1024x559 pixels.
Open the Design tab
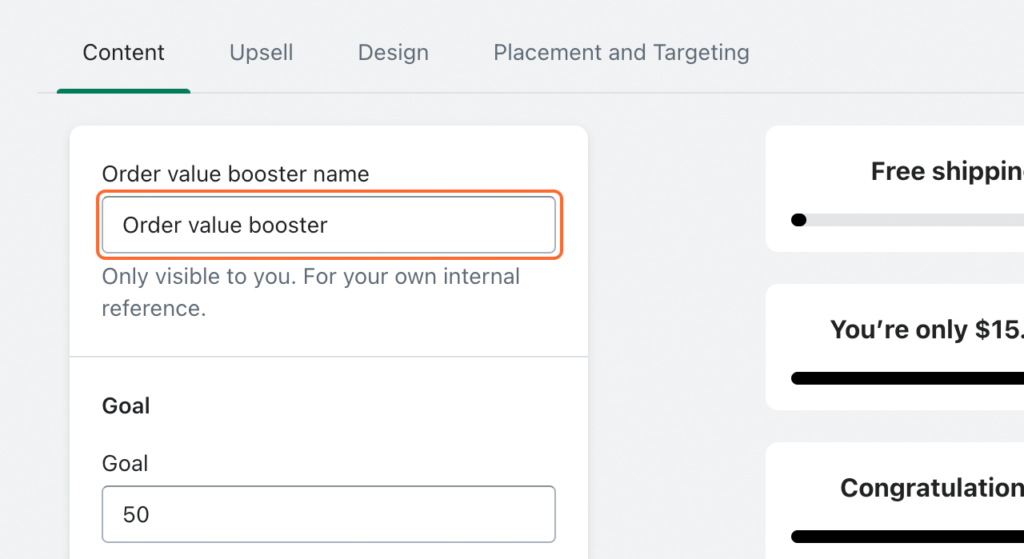[x=393, y=52]
